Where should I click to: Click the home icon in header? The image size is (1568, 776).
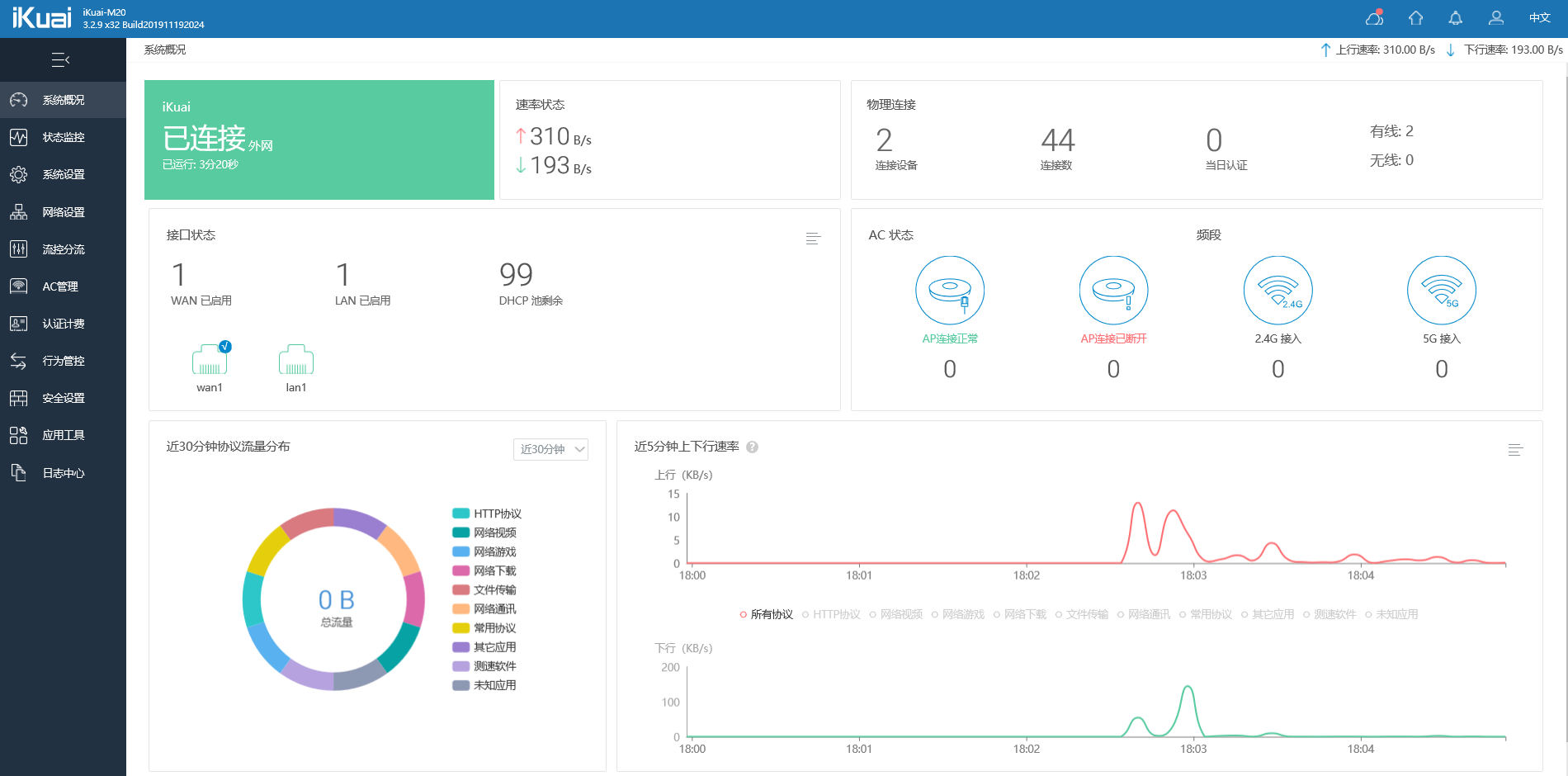[x=1415, y=18]
